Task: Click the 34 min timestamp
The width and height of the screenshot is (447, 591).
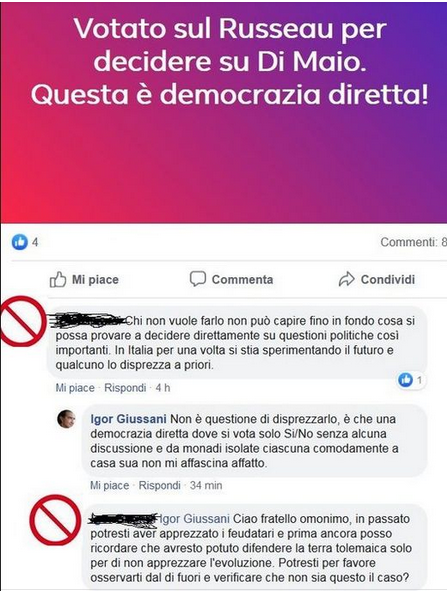Action: point(206,485)
